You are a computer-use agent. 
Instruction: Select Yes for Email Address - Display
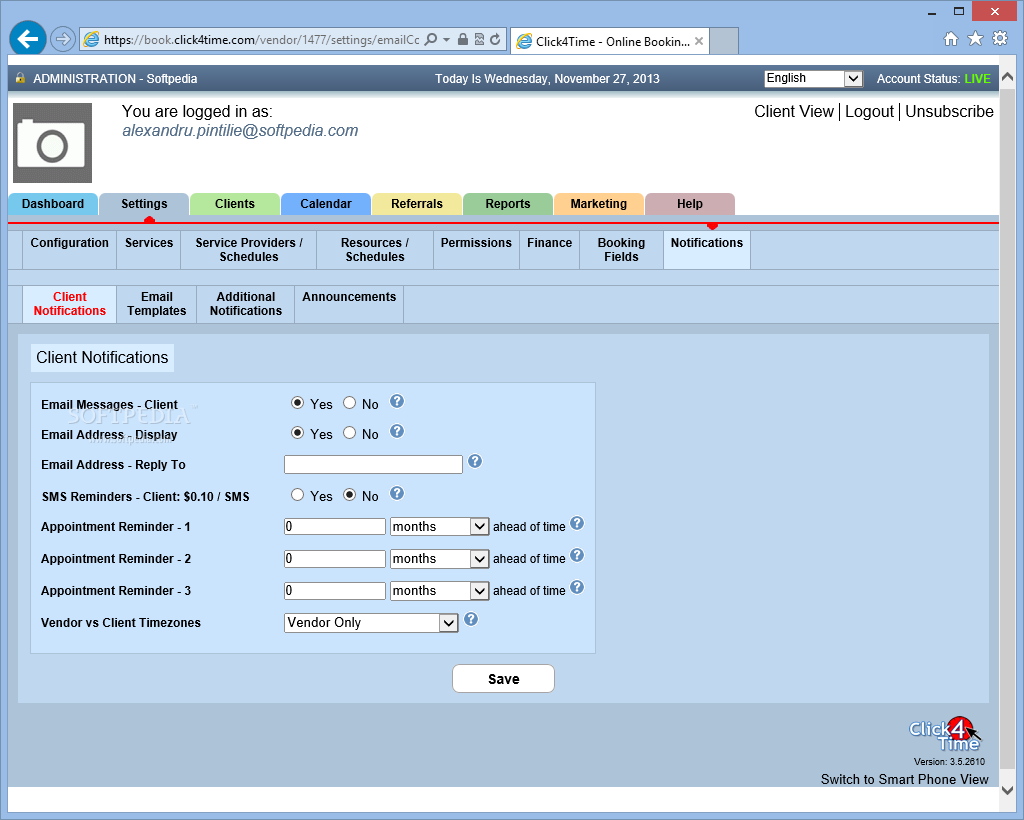pyautogui.click(x=297, y=433)
